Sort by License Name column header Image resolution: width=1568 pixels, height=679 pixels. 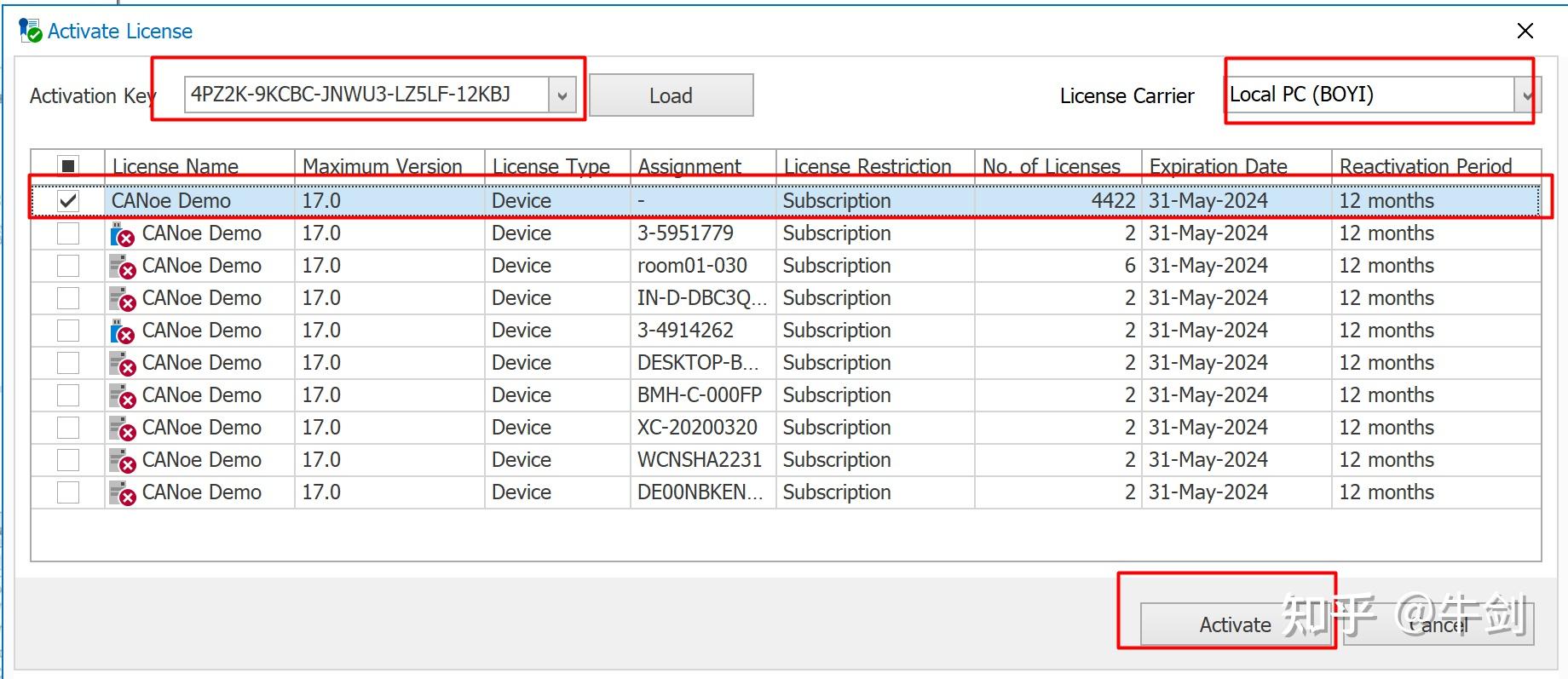(x=199, y=165)
